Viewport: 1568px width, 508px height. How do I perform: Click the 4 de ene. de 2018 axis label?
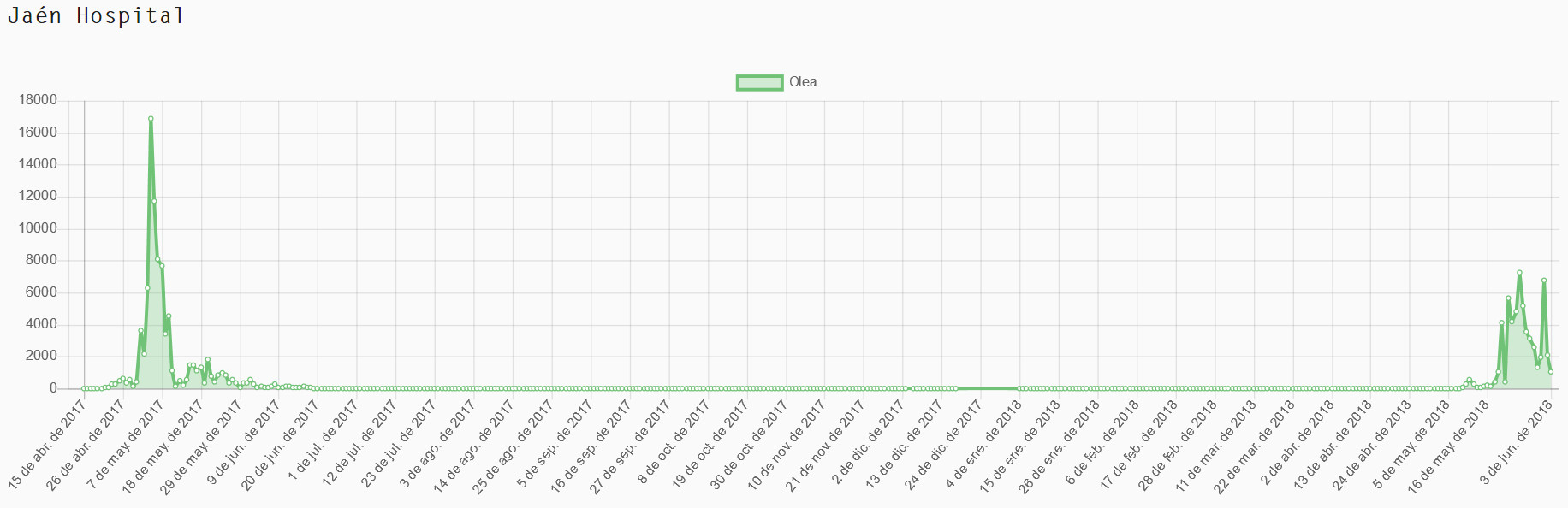tap(983, 444)
